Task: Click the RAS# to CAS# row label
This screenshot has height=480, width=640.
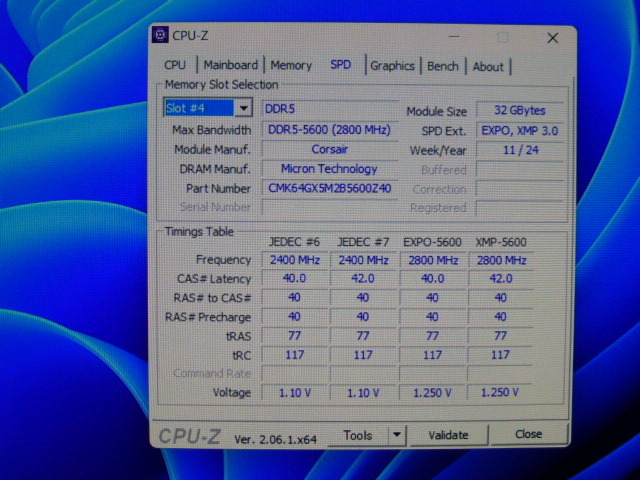Action: point(212,298)
